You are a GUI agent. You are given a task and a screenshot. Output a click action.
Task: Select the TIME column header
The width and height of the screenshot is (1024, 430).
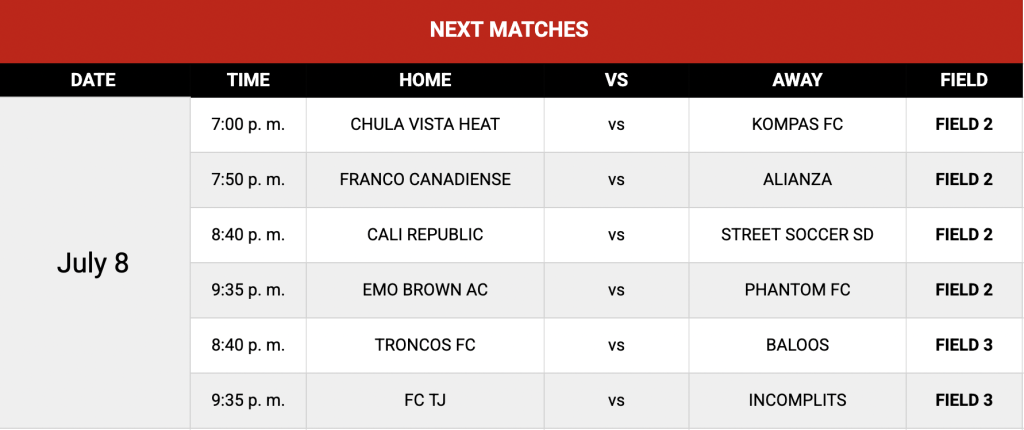pyautogui.click(x=248, y=80)
